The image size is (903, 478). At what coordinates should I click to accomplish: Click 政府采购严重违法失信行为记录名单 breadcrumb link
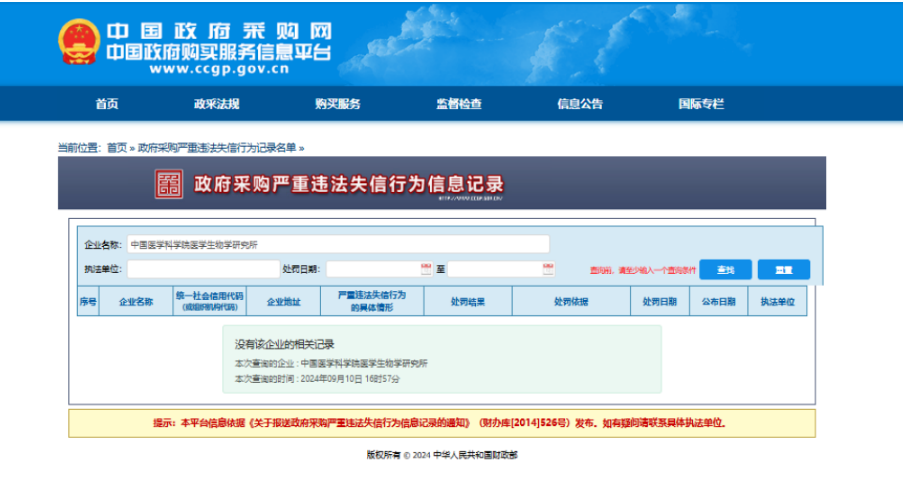pyautogui.click(x=217, y=148)
